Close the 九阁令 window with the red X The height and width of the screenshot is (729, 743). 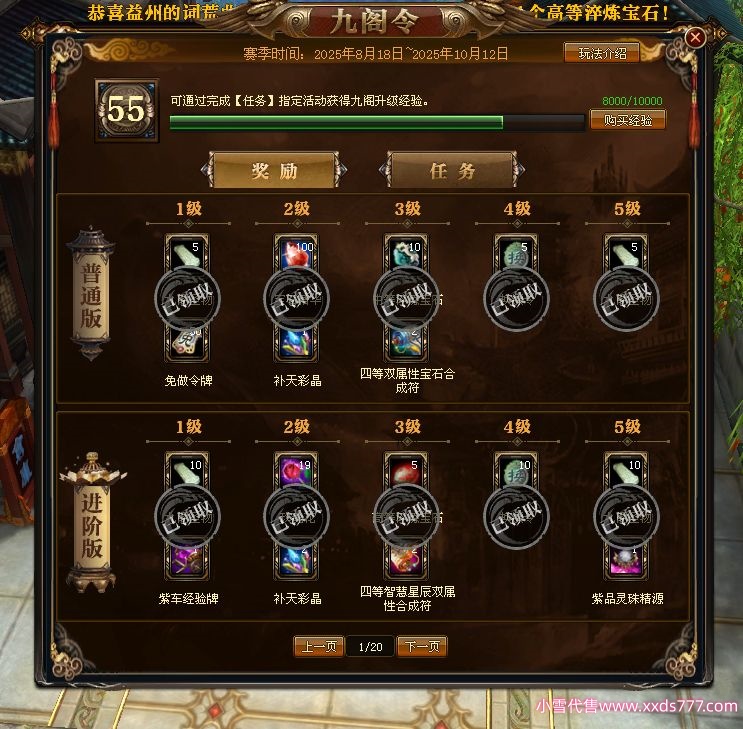[695, 37]
